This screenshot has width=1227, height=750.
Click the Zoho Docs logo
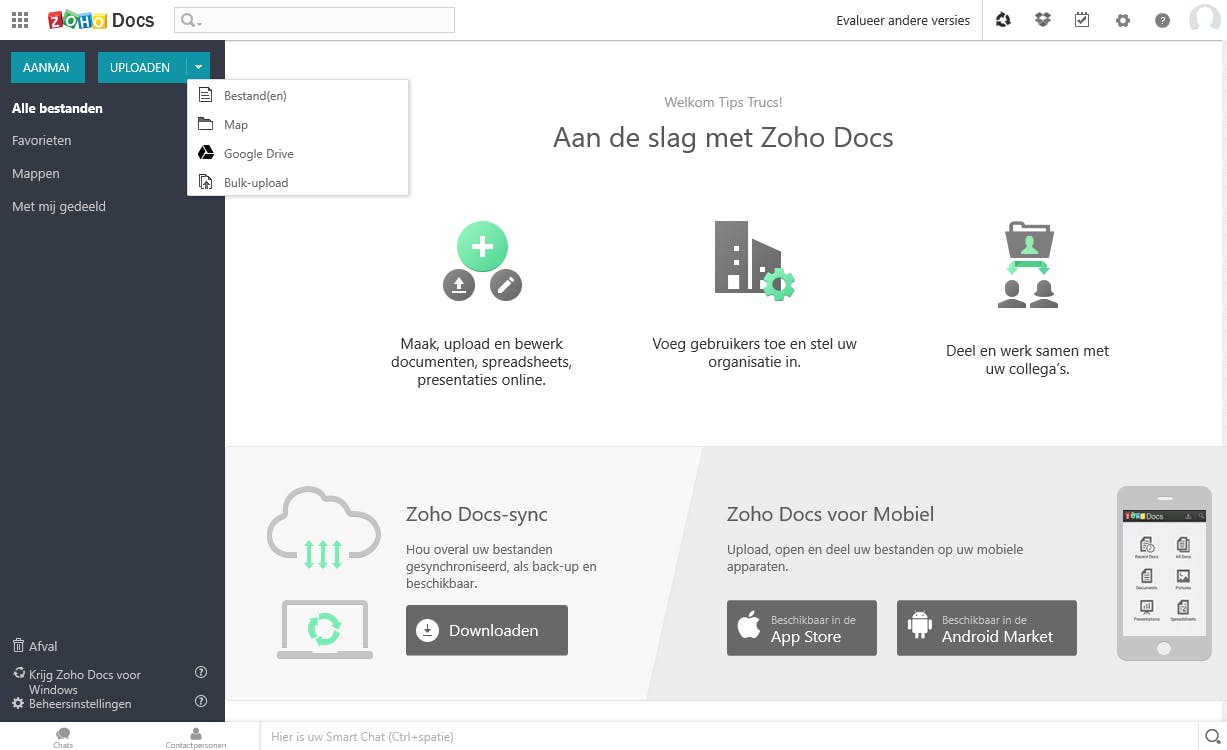coord(101,20)
